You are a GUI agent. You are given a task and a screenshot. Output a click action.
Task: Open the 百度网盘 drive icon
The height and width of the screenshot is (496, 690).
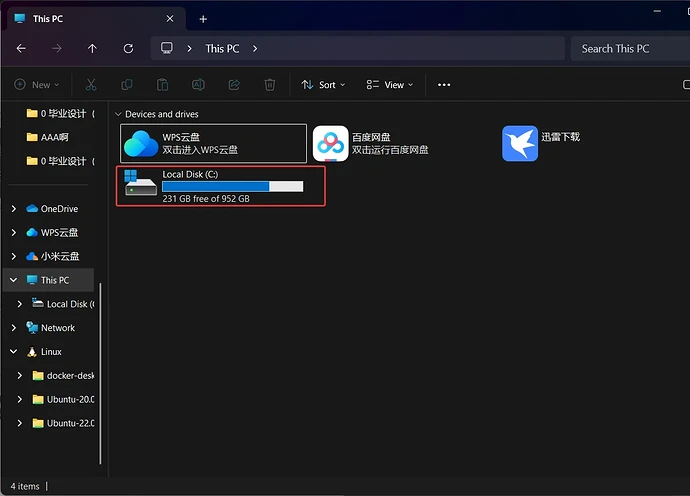330,143
